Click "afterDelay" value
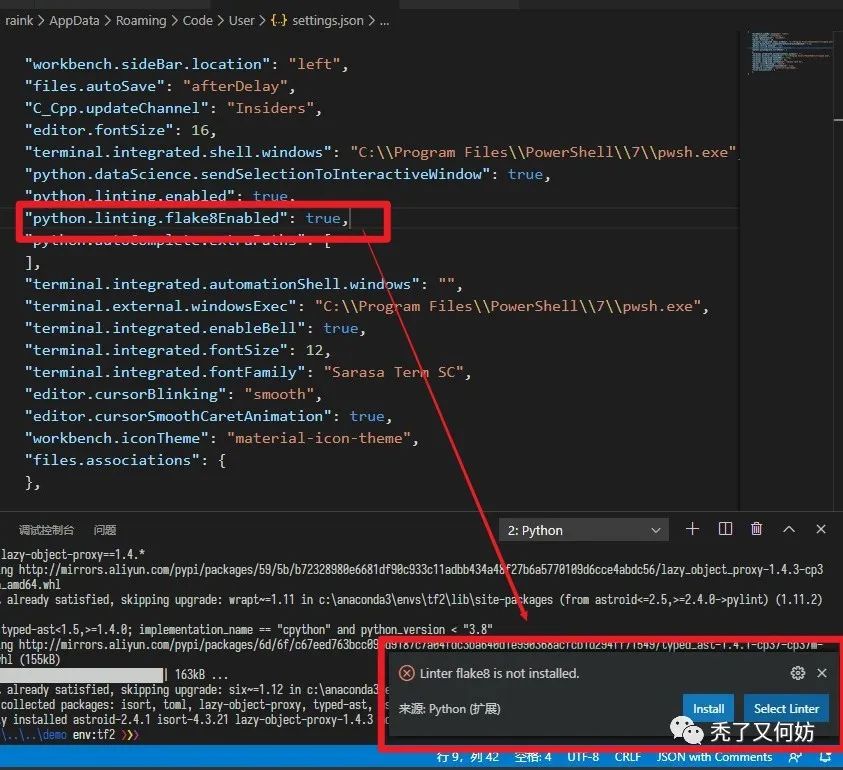Screen dimensions: 843x770 coord(235,86)
